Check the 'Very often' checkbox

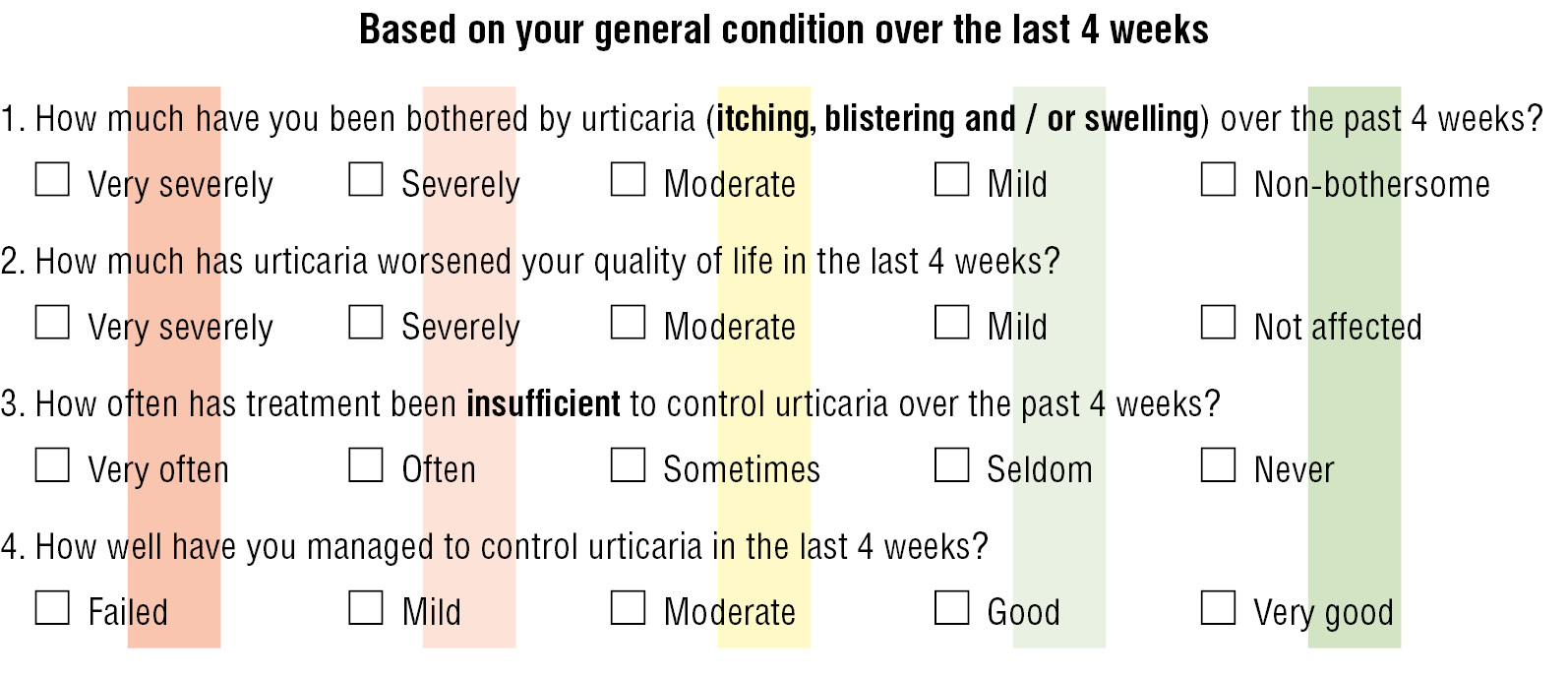pos(52,465)
